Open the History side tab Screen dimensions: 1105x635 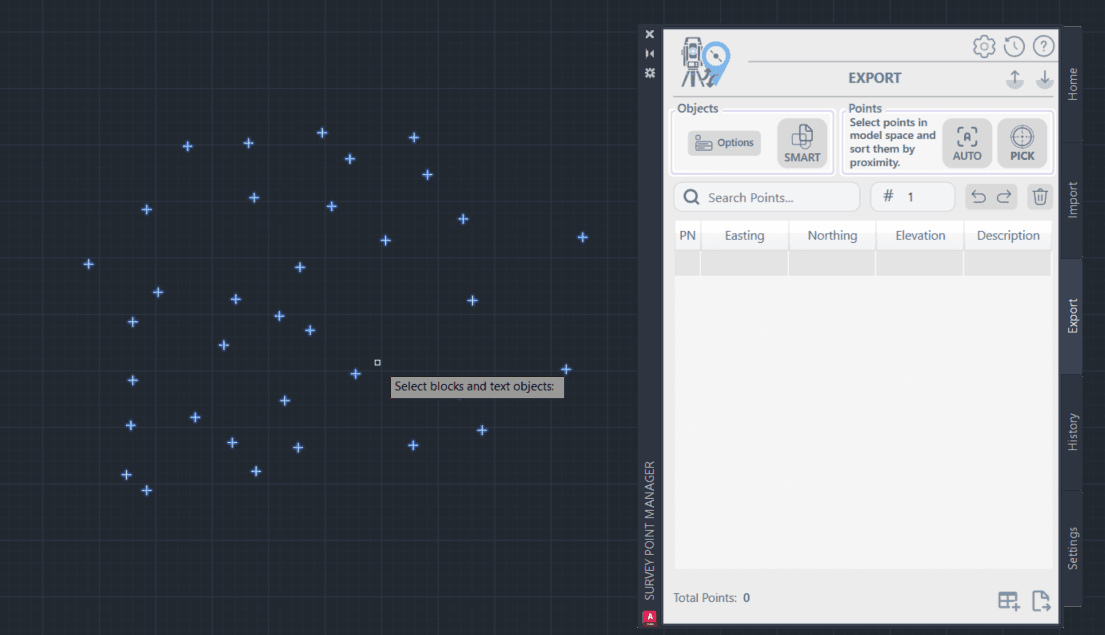click(1072, 432)
